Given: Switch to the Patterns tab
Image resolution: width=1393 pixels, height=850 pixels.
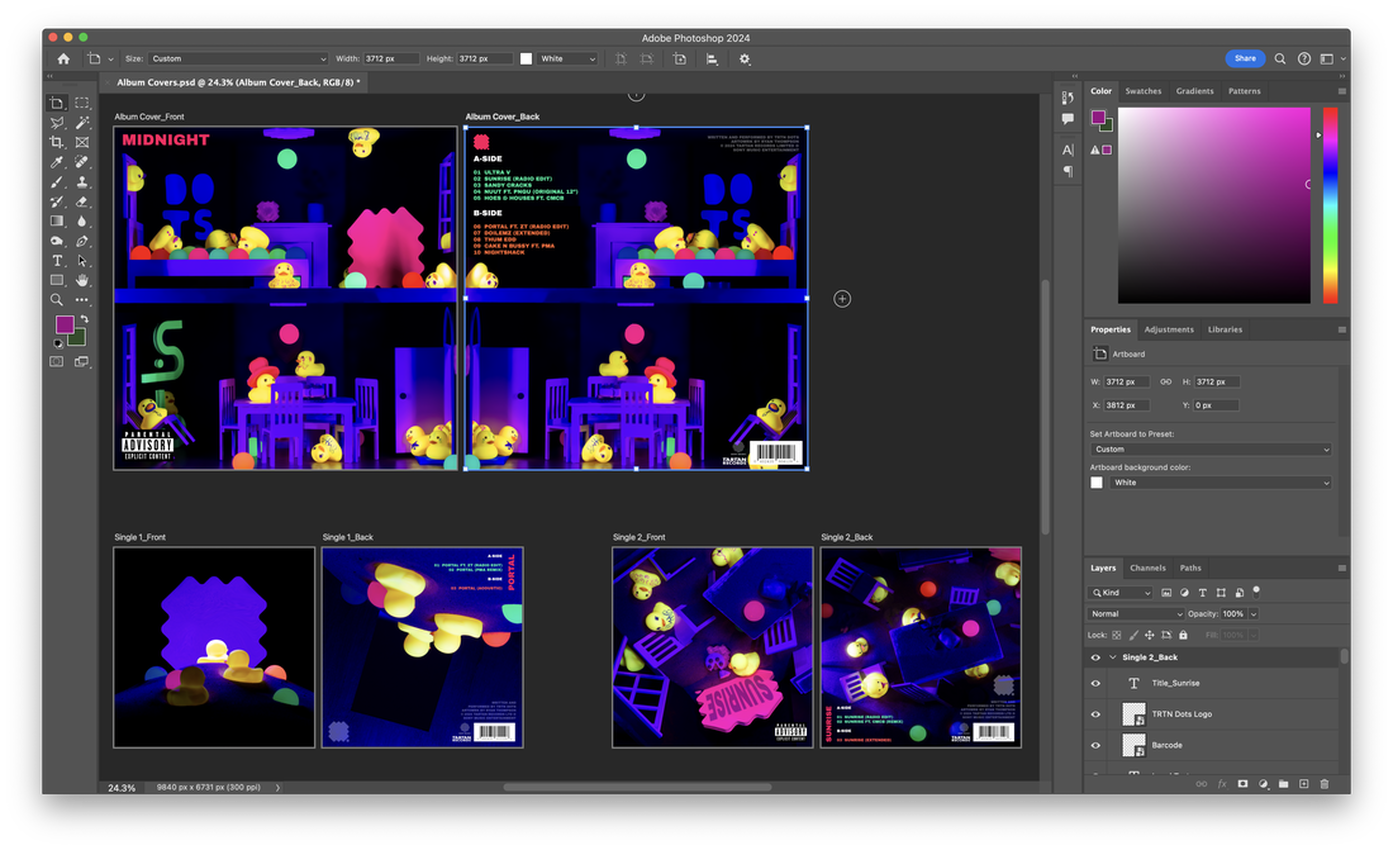Looking at the screenshot, I should point(1244,91).
